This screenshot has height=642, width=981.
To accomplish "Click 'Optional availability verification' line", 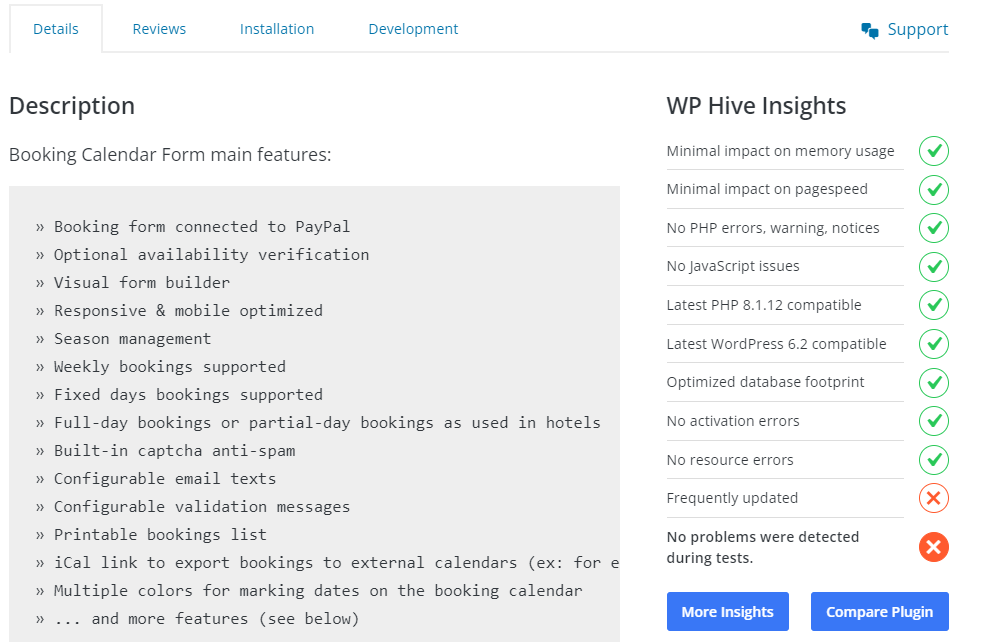I will (x=202, y=255).
